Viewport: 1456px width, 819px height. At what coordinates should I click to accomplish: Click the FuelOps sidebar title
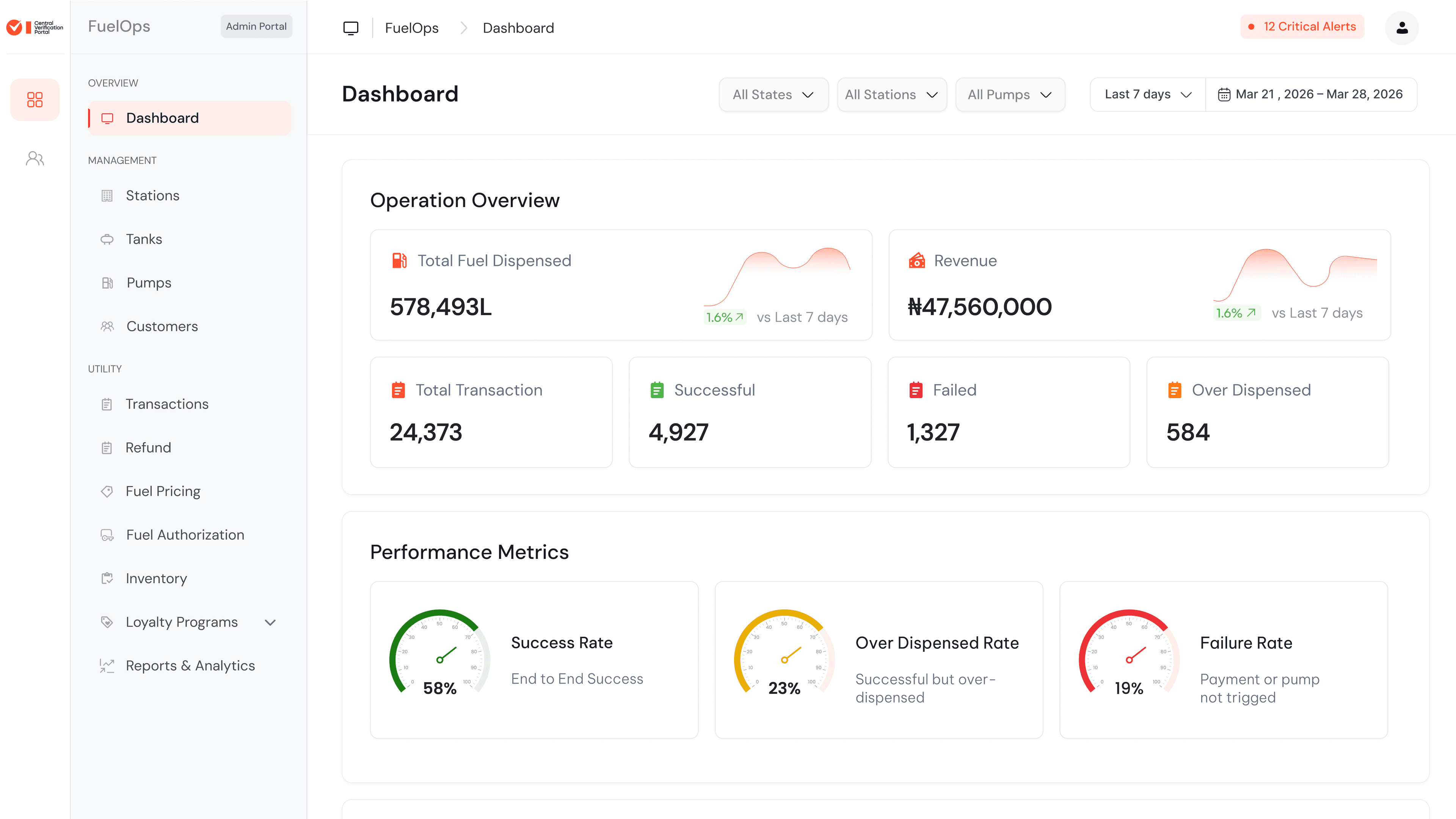[x=119, y=27]
